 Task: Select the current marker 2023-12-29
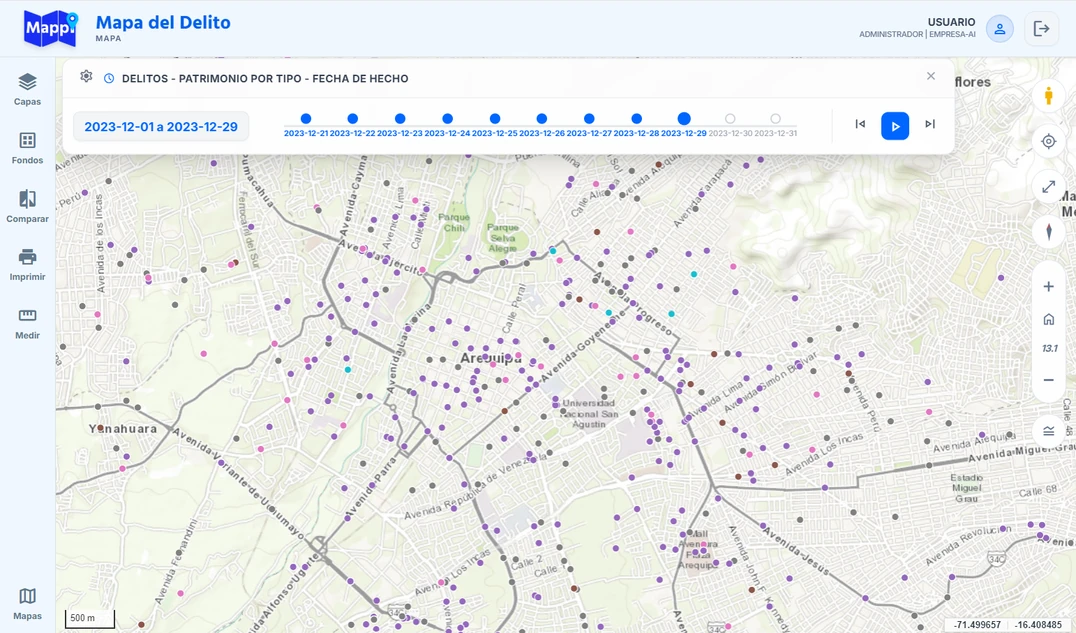point(683,119)
